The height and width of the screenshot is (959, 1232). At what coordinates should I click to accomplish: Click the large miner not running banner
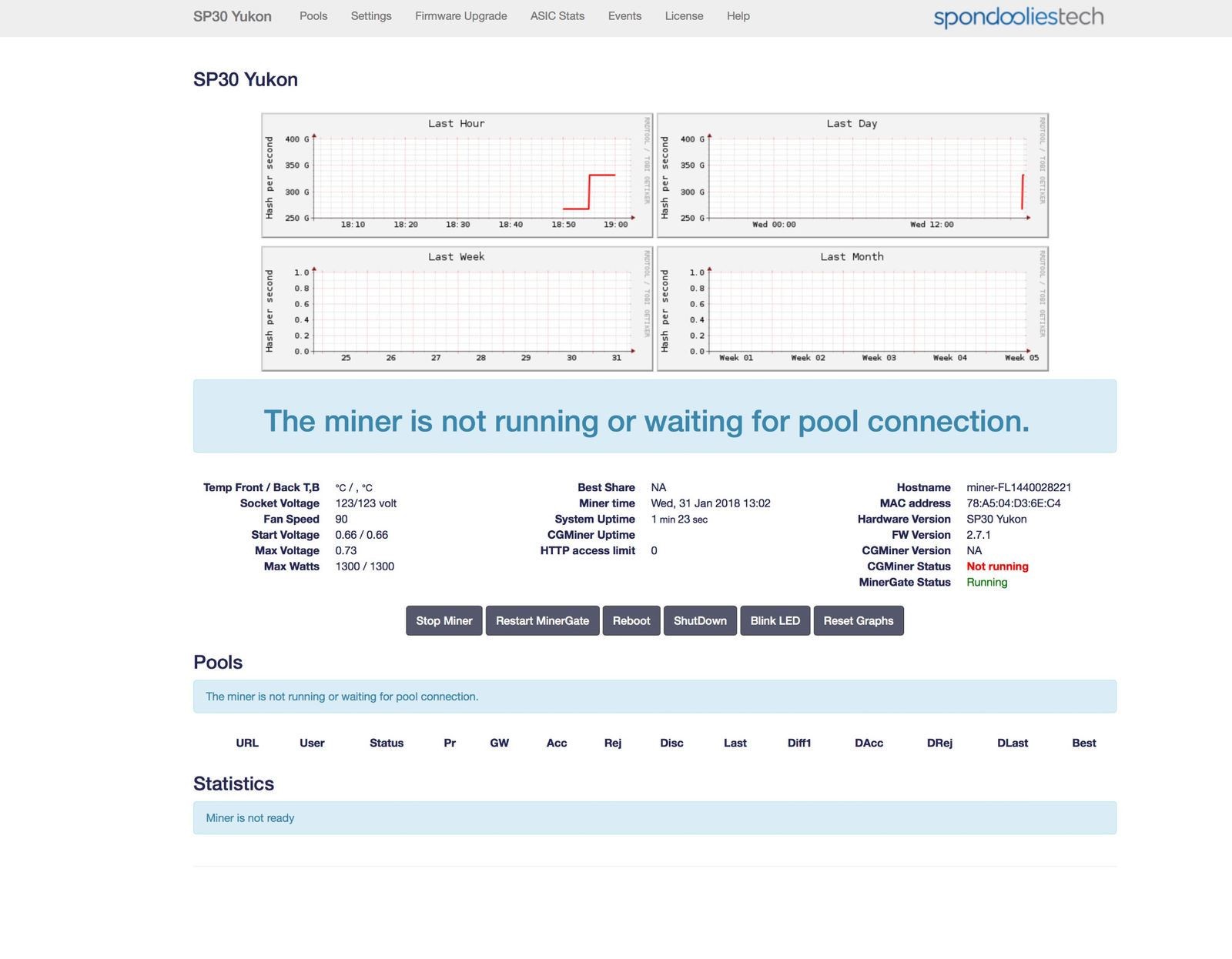coord(654,416)
